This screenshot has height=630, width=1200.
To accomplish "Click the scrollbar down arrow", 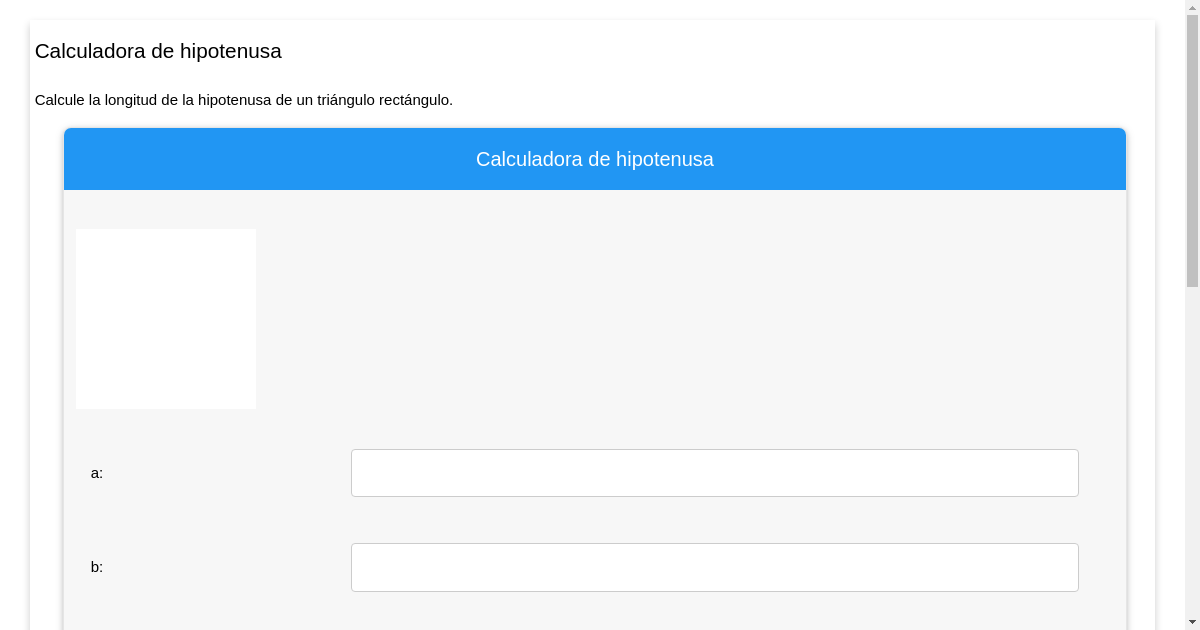I will click(1192, 622).
